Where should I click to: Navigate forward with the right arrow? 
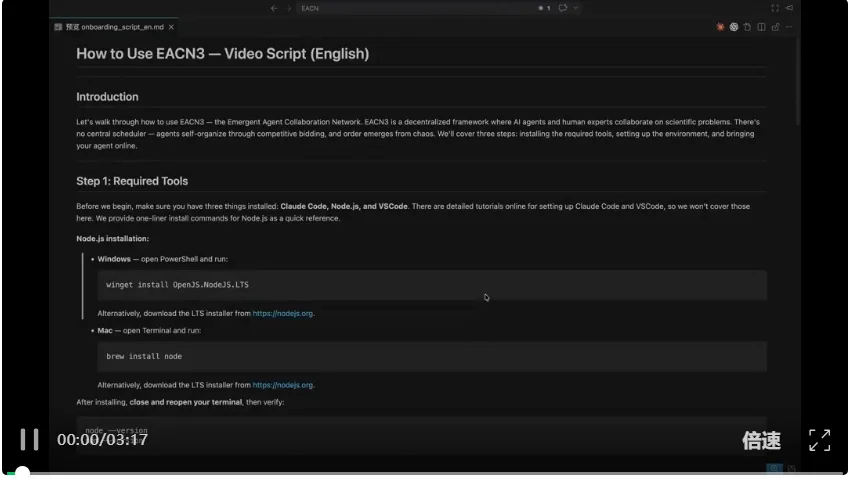(x=289, y=8)
